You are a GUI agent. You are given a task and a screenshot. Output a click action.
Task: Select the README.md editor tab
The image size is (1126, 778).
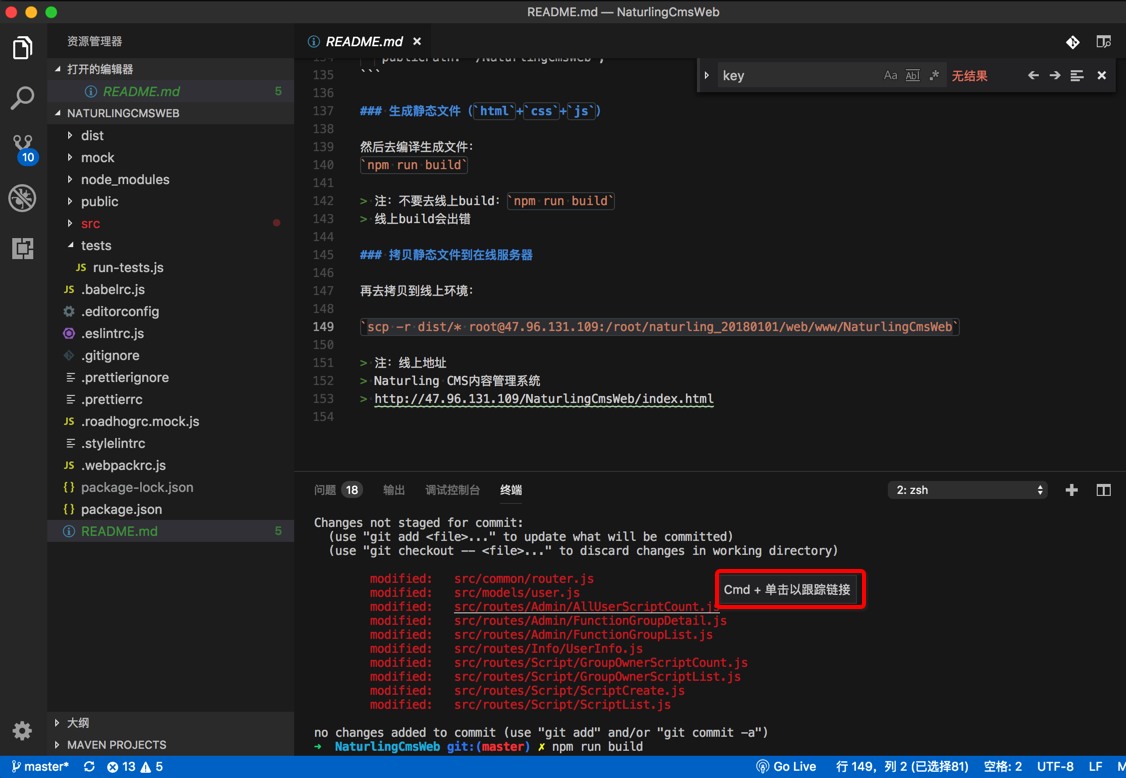[363, 42]
